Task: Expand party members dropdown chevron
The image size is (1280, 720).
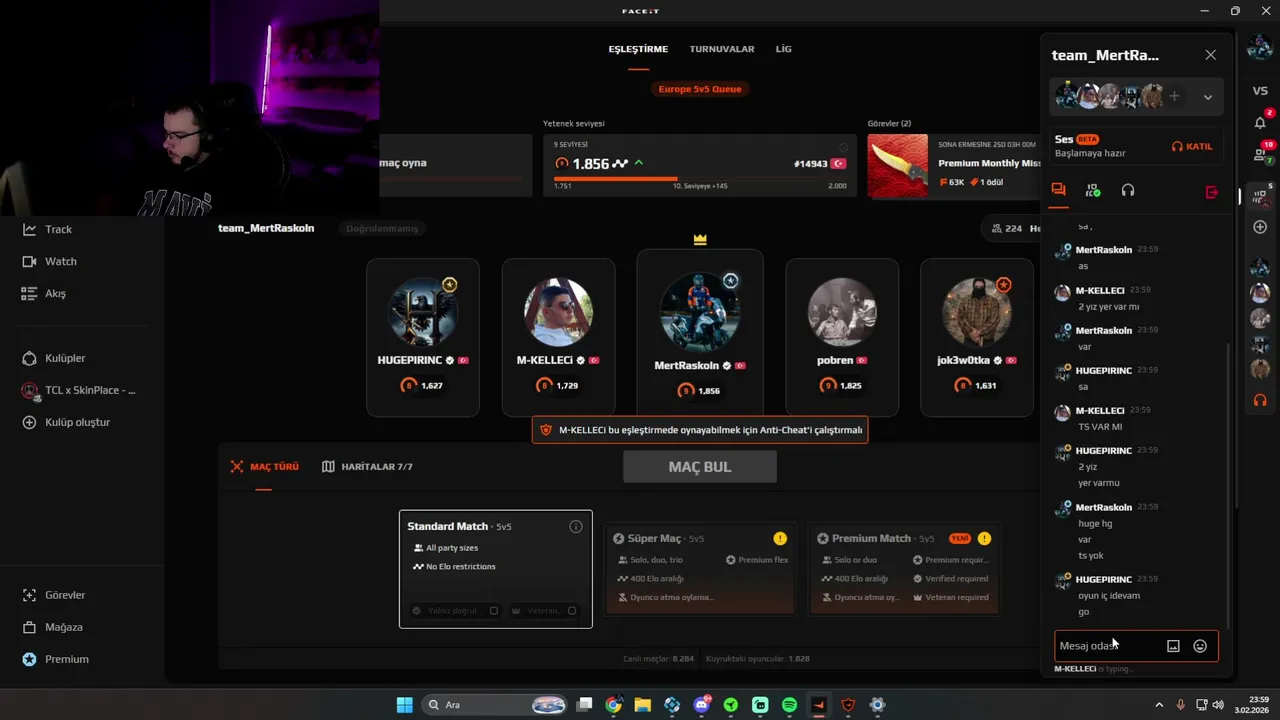Action: pyautogui.click(x=1208, y=97)
